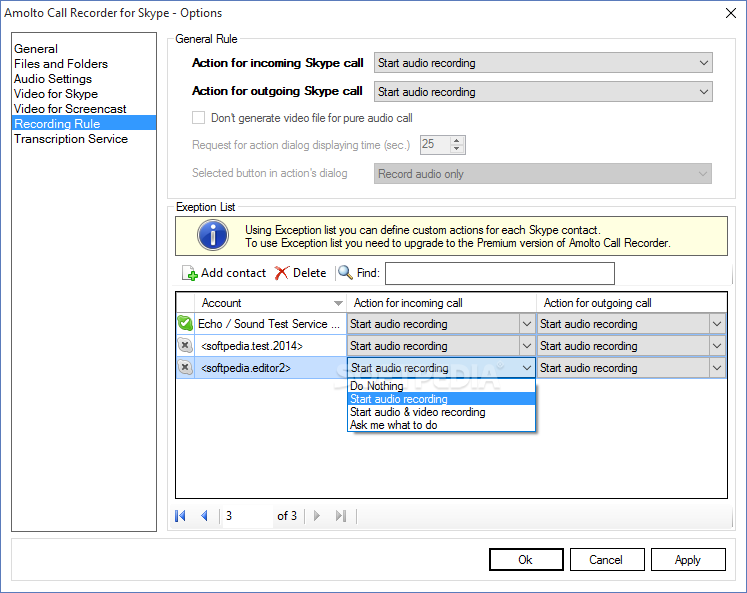Image resolution: width=747 pixels, height=593 pixels.
Task: Click status icon beside softpedia.test.2014
Action: [x=185, y=345]
